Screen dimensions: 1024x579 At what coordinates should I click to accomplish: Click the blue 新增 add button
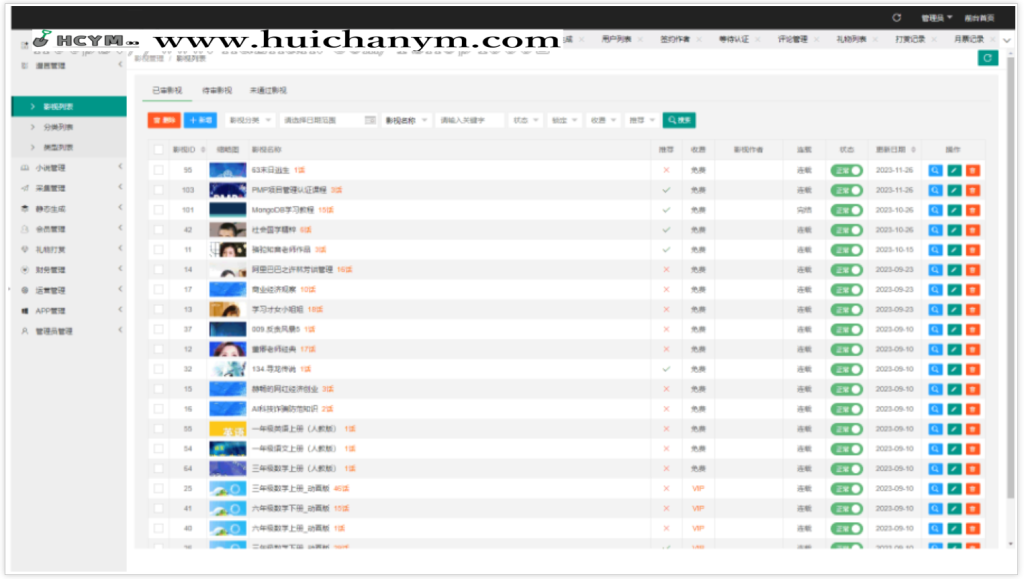[x=201, y=120]
